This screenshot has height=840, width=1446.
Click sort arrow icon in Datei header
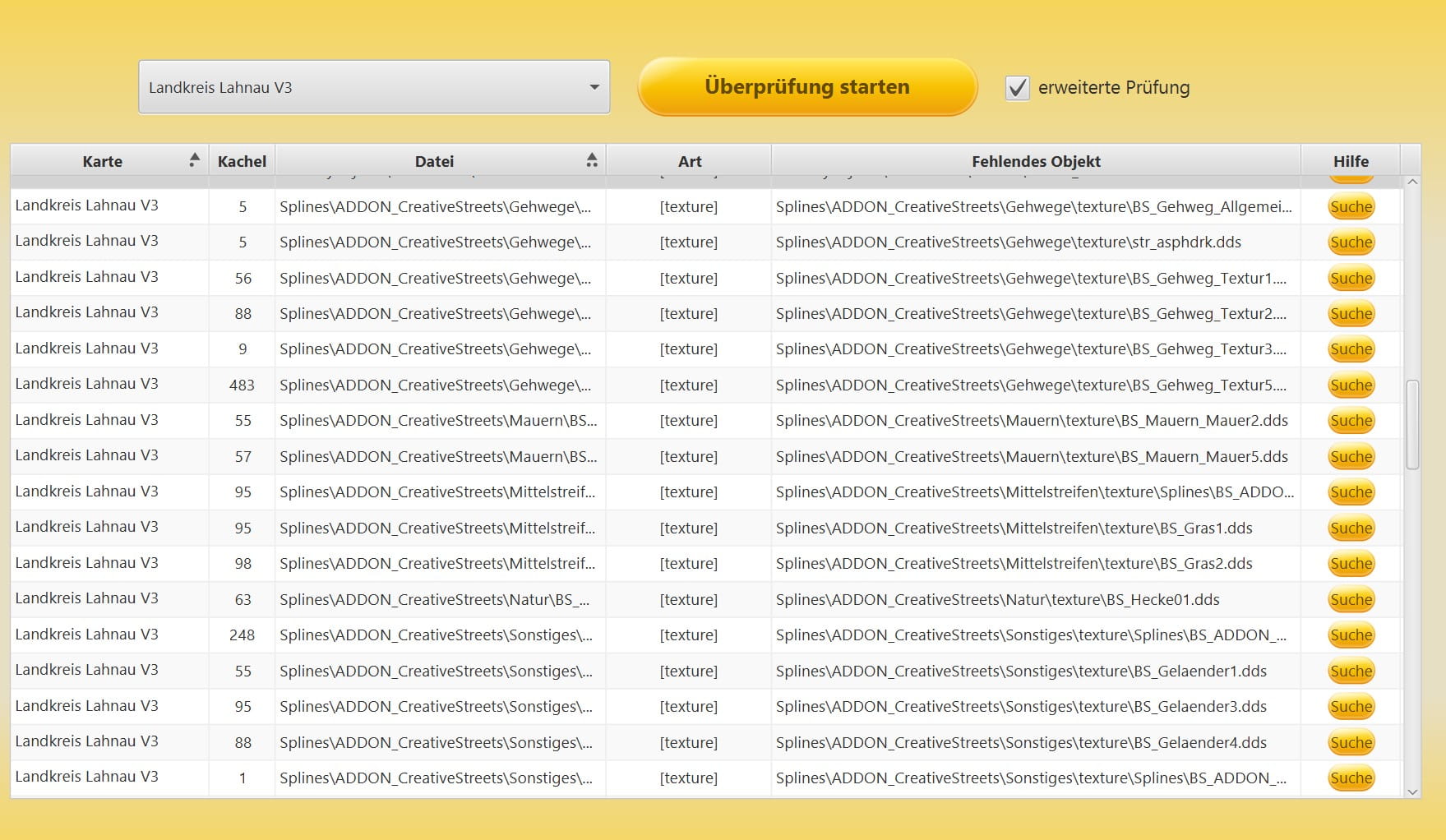[591, 160]
